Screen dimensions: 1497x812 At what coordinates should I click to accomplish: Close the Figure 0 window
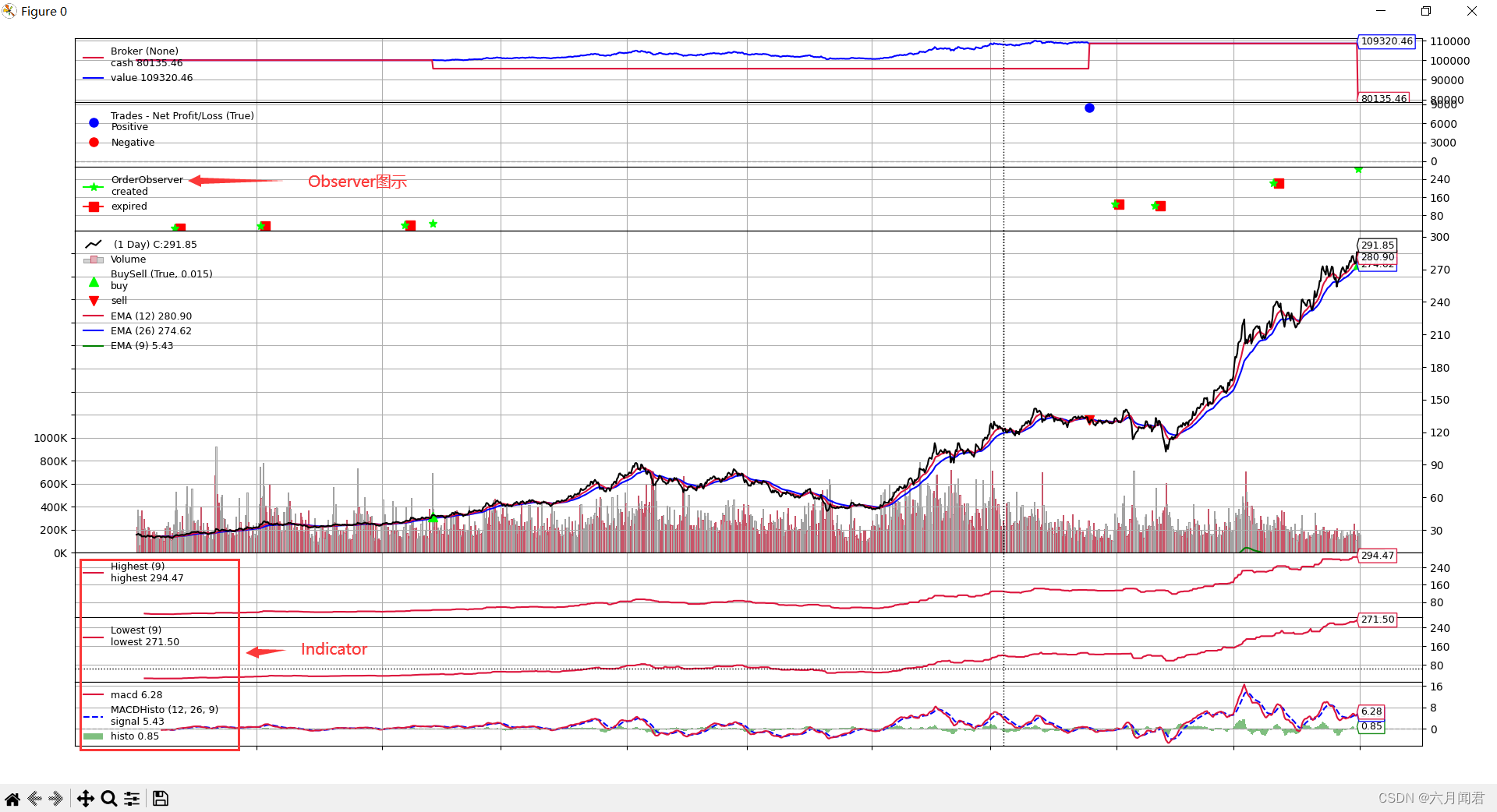click(1472, 11)
